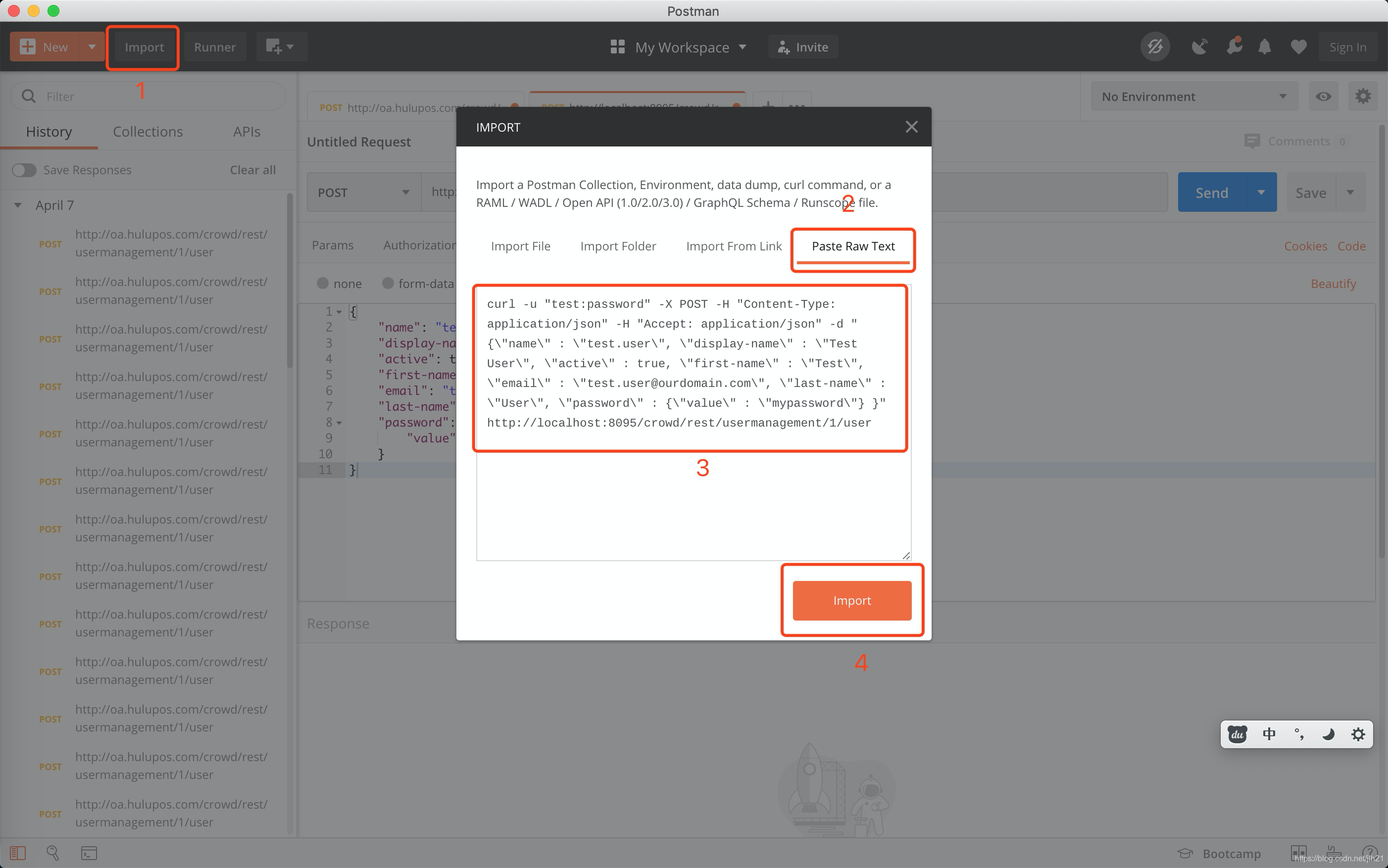Collapse the code fold at line 1
Image resolution: width=1388 pixels, height=868 pixels.
[x=339, y=312]
